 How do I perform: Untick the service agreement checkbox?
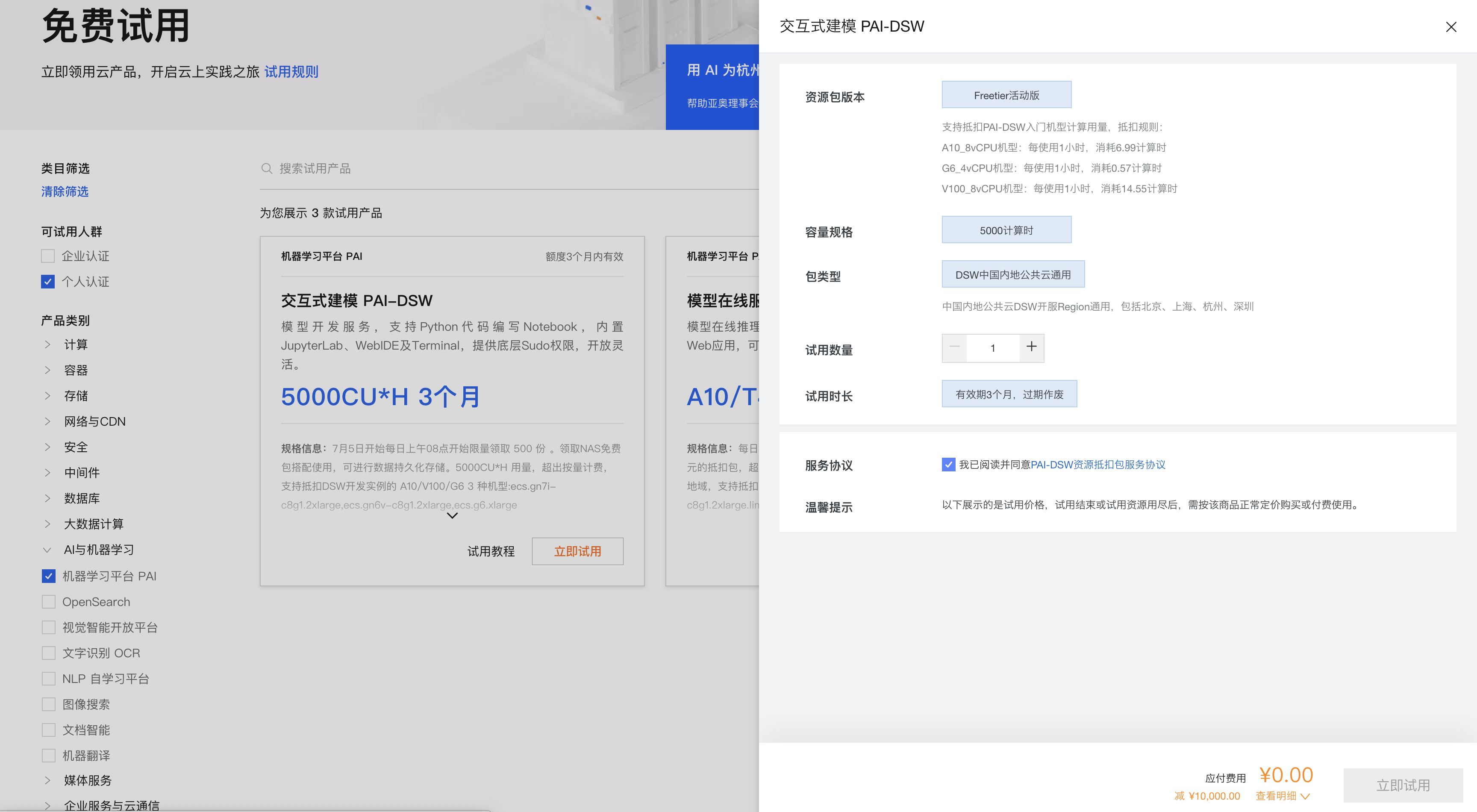tap(948, 465)
